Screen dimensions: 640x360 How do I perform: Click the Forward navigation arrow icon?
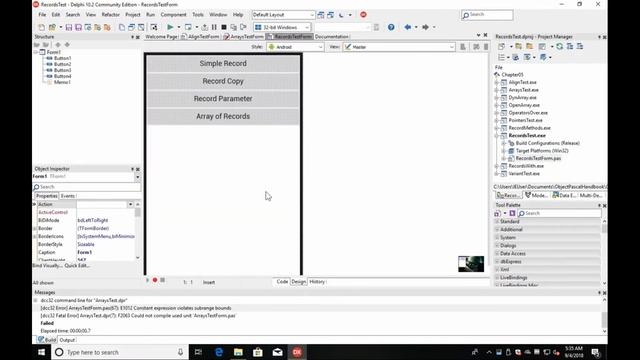425,27
